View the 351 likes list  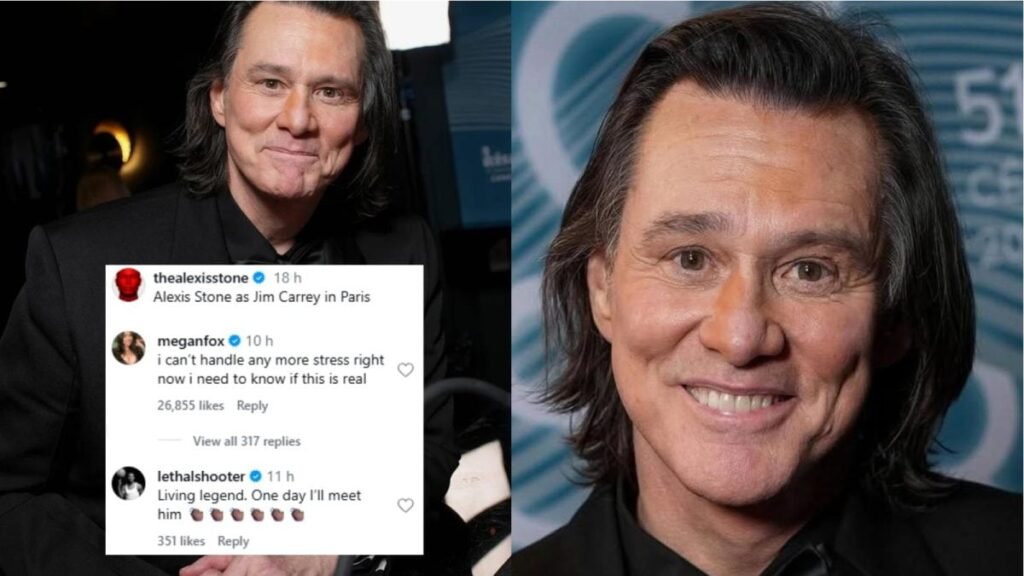[x=181, y=541]
